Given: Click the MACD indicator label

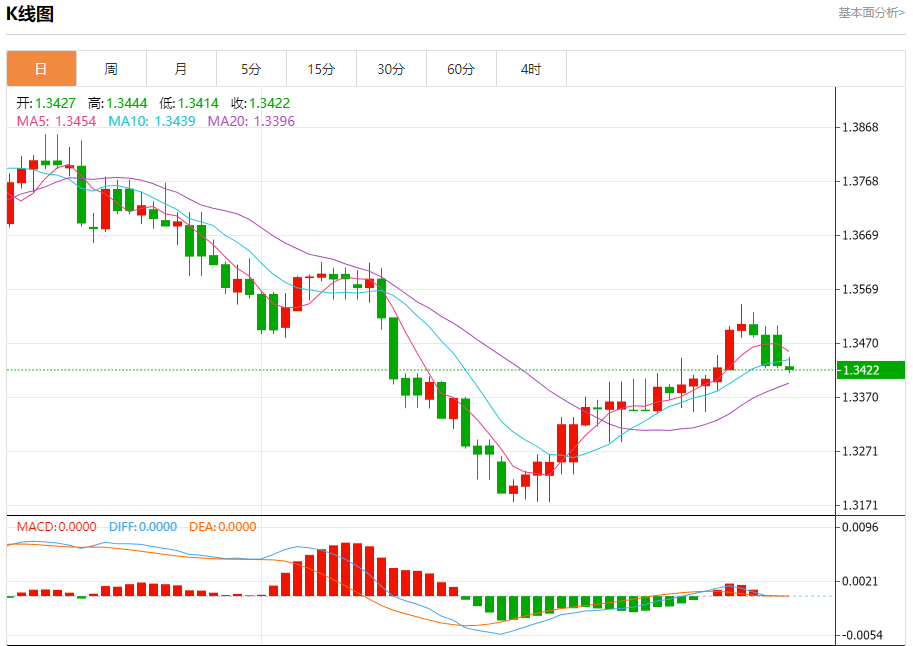Looking at the screenshot, I should [x=56, y=527].
